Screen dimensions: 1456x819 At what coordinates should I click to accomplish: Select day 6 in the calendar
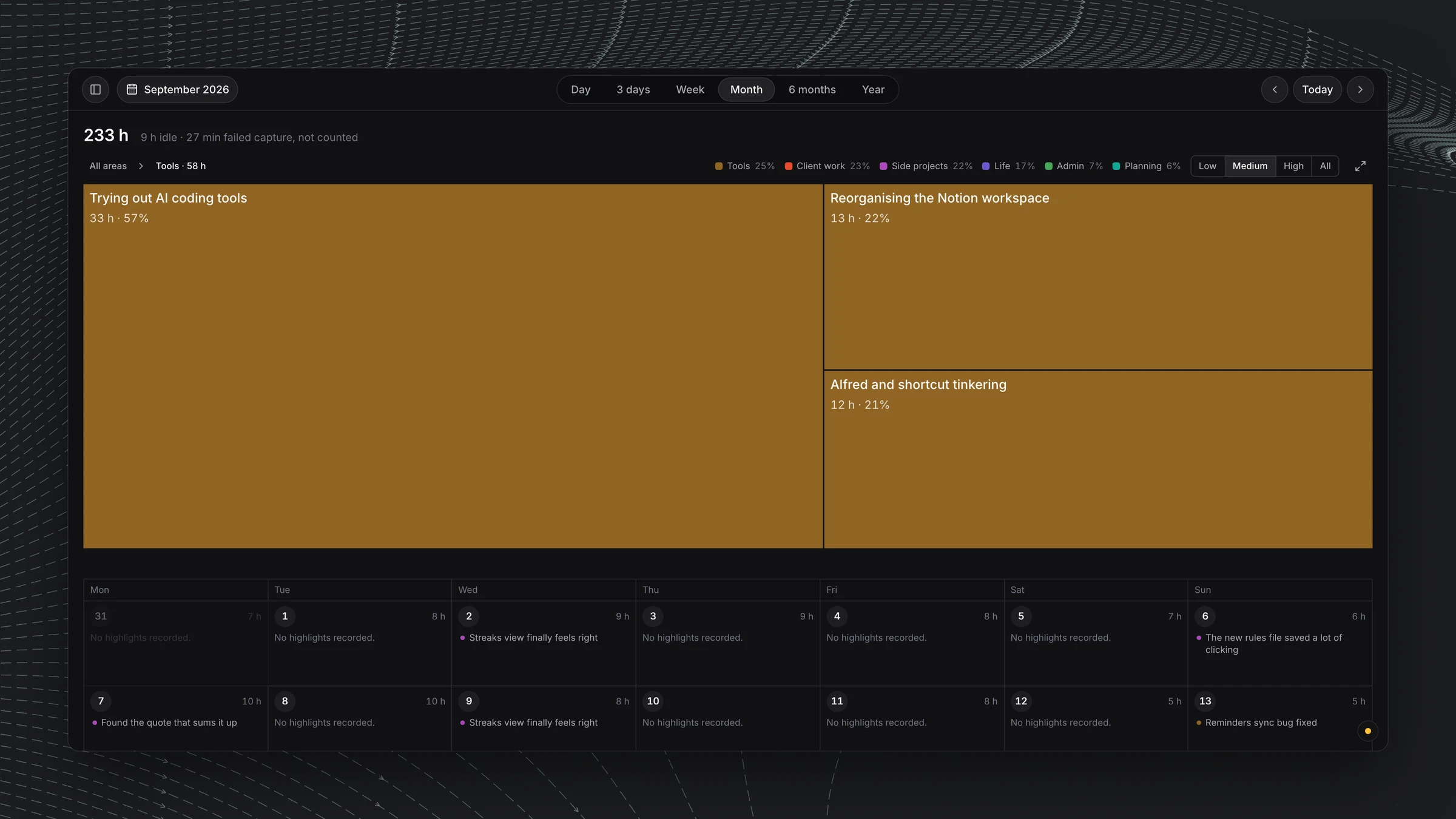[x=1205, y=616]
